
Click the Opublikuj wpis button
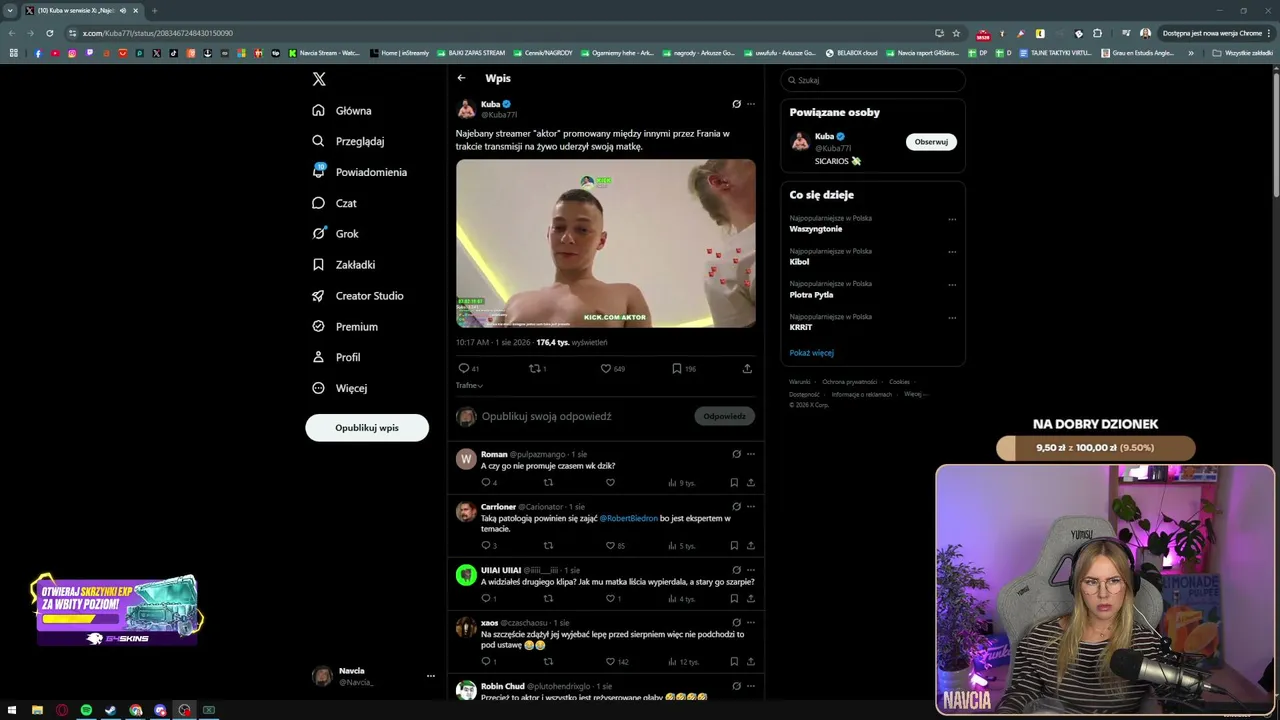pyautogui.click(x=367, y=428)
